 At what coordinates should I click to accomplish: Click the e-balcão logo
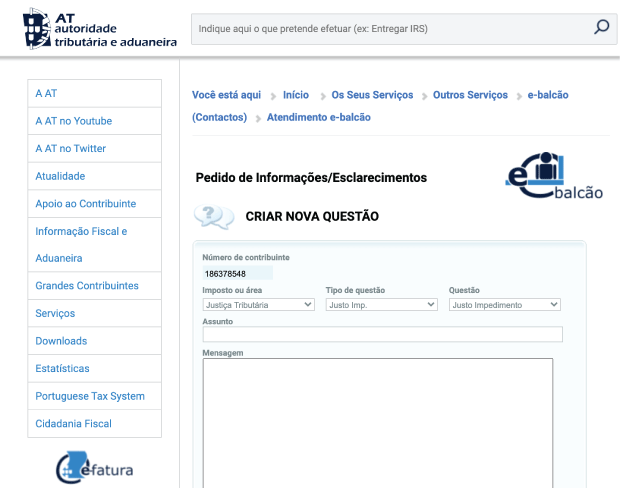pos(553,177)
